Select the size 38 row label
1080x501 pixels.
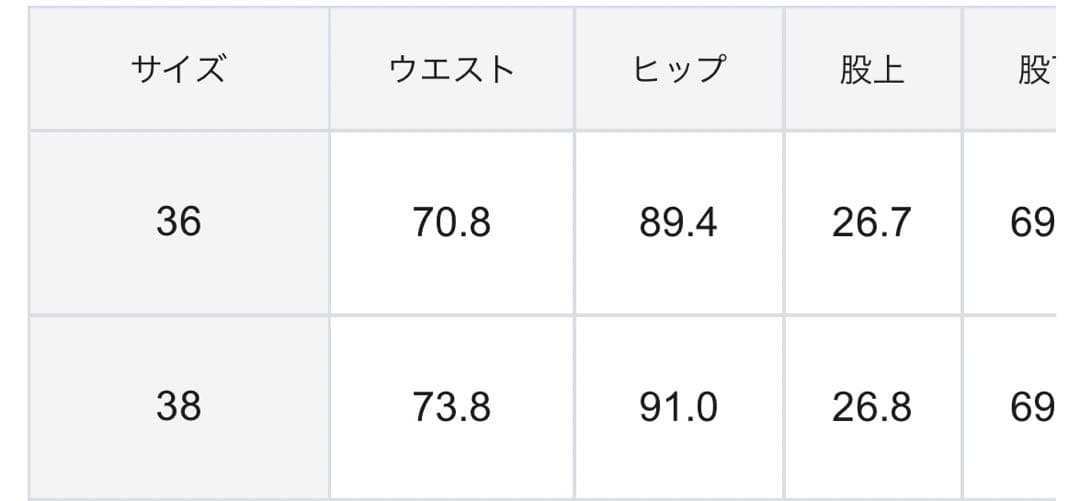click(x=178, y=406)
